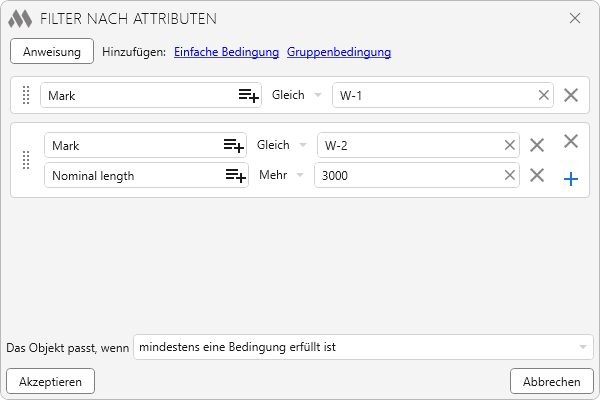
Task: Click the Anweisung button
Action: point(52,51)
